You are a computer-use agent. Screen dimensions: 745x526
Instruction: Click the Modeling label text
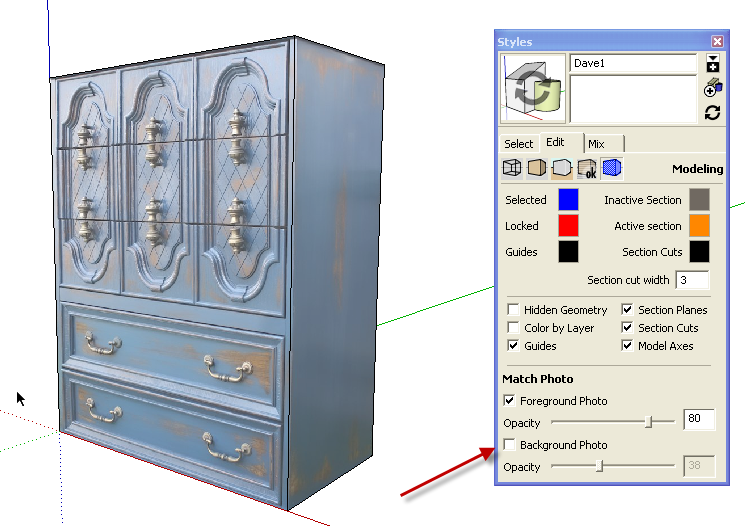pyautogui.click(x=697, y=169)
